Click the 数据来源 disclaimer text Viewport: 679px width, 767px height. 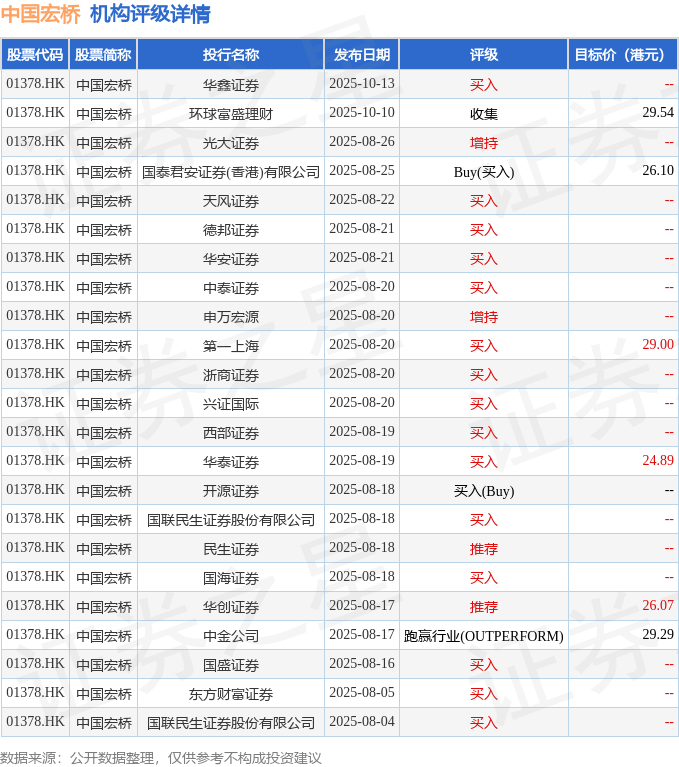161,758
